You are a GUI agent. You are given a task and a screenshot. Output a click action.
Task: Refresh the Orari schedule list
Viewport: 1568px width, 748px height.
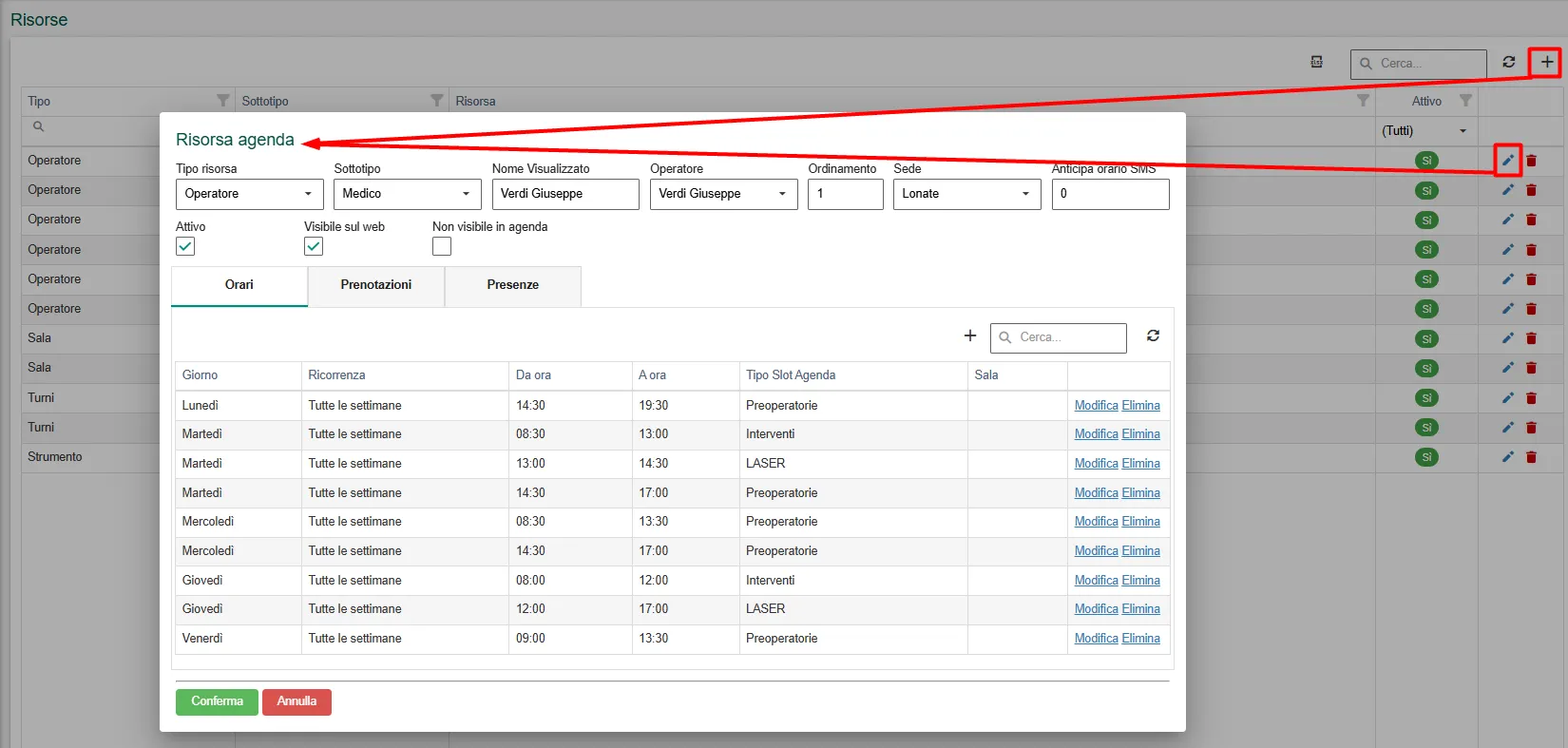1153,336
